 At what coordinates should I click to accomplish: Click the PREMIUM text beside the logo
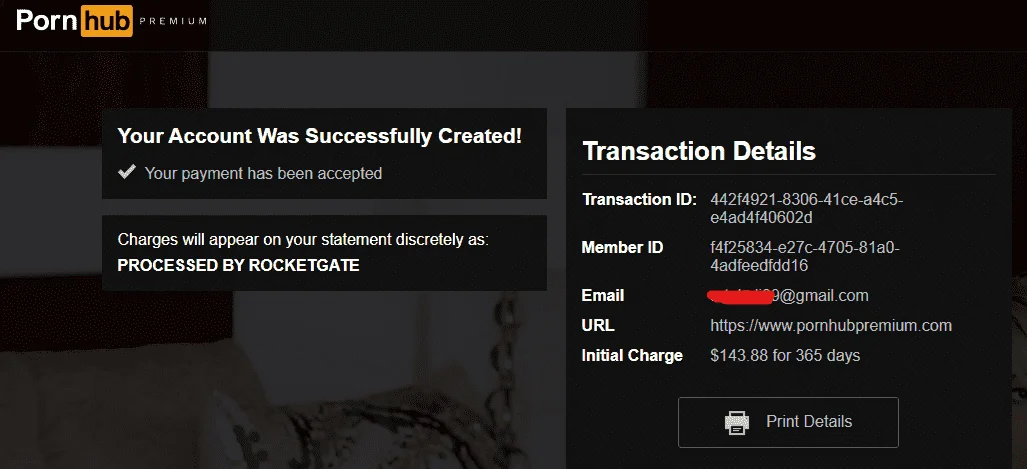click(174, 21)
